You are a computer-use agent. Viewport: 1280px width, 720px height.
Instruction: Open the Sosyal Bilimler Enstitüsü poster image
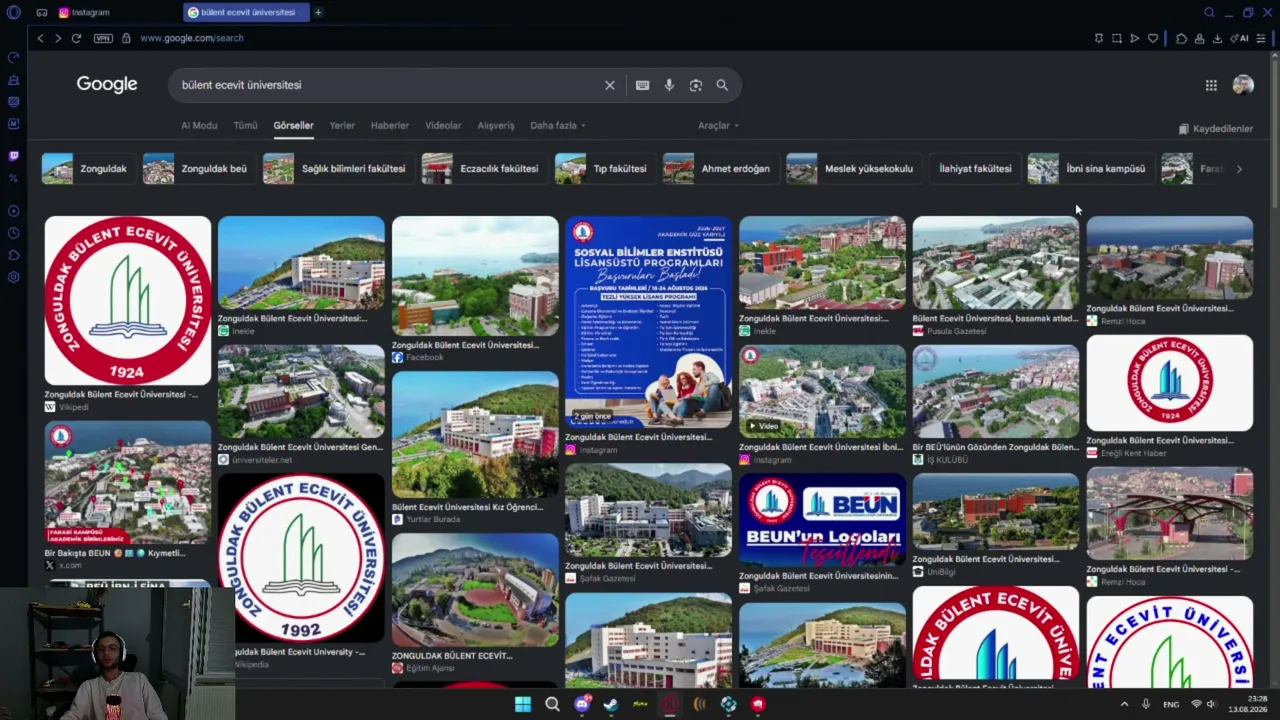tap(648, 322)
